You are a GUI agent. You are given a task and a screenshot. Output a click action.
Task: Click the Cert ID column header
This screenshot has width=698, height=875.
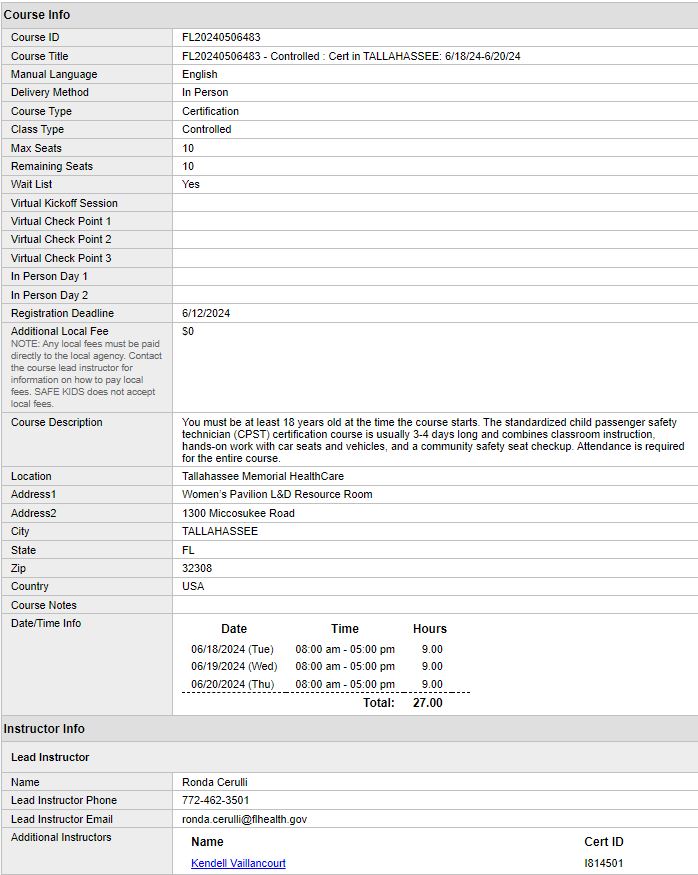coord(604,842)
